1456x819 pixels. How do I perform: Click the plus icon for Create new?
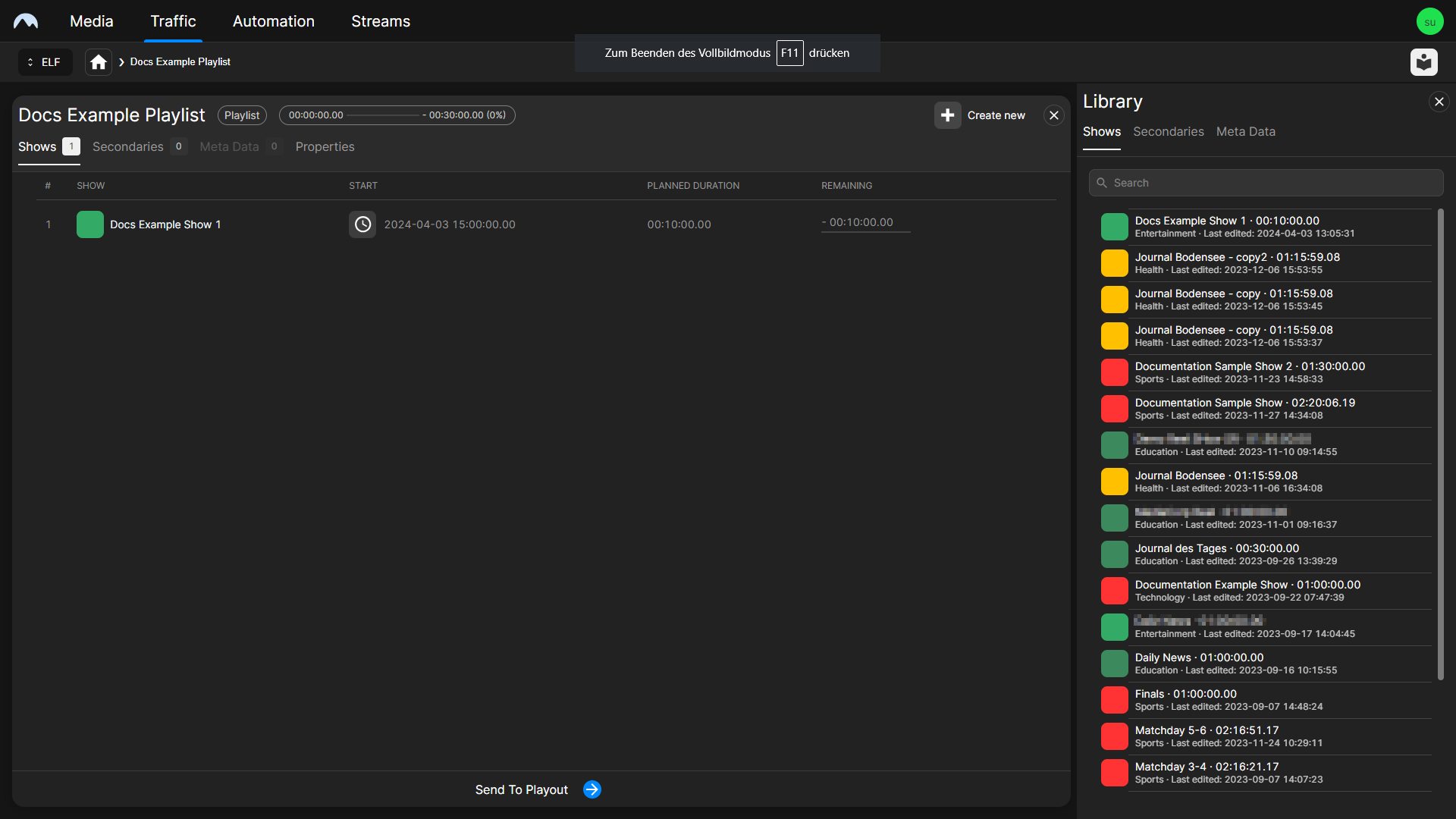coord(947,115)
